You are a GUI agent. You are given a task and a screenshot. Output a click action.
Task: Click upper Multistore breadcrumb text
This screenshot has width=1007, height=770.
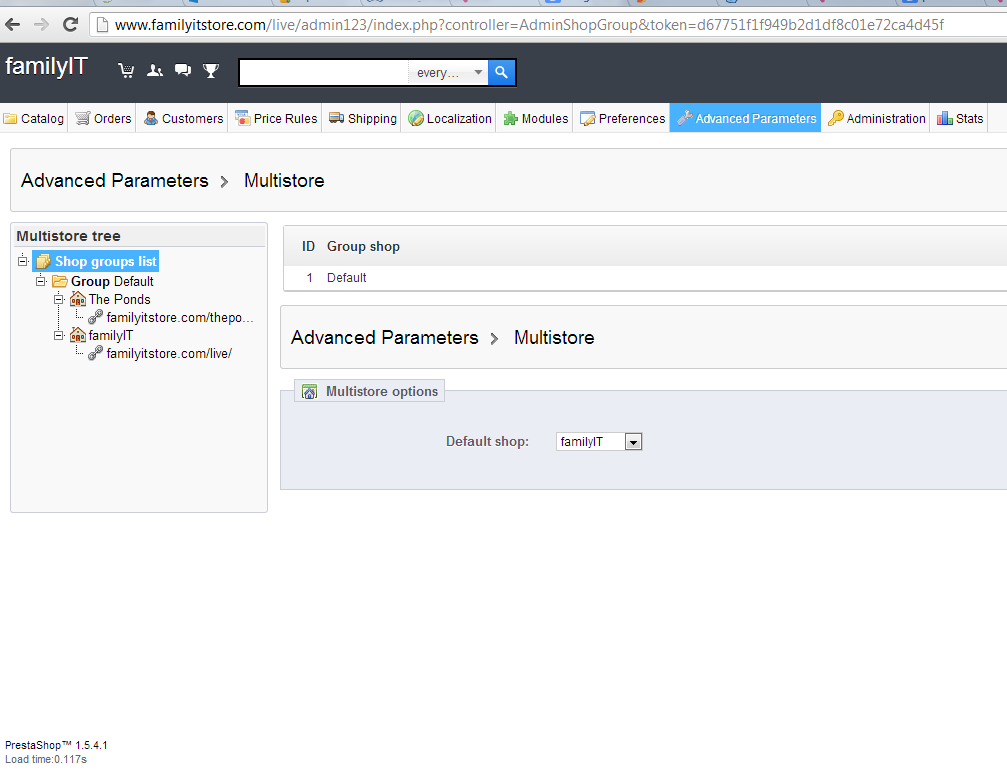(284, 180)
